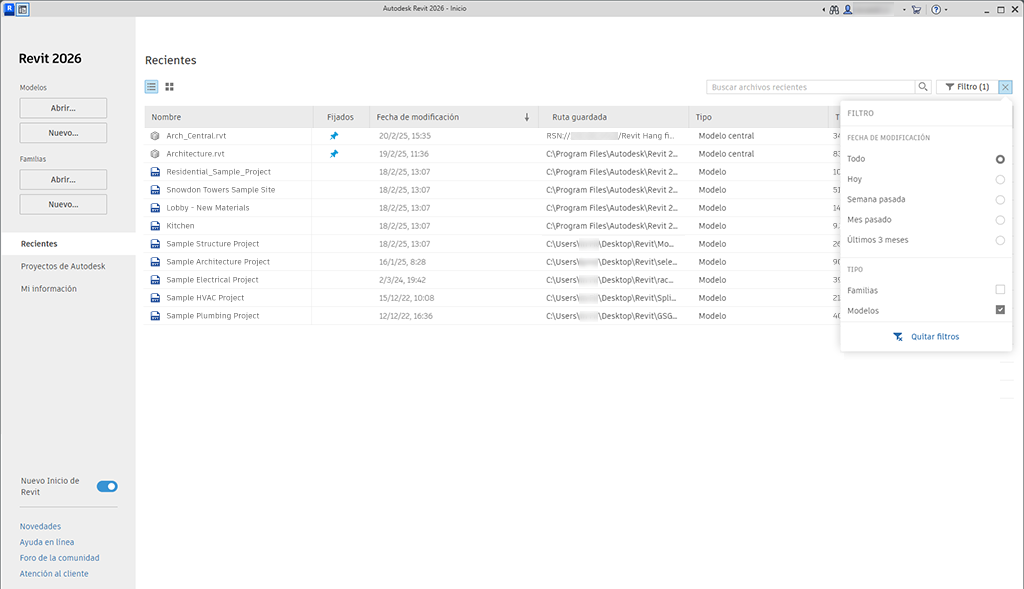The height and width of the screenshot is (589, 1024).
Task: Select the Últimos 3 meses radio button
Action: [x=1000, y=240]
